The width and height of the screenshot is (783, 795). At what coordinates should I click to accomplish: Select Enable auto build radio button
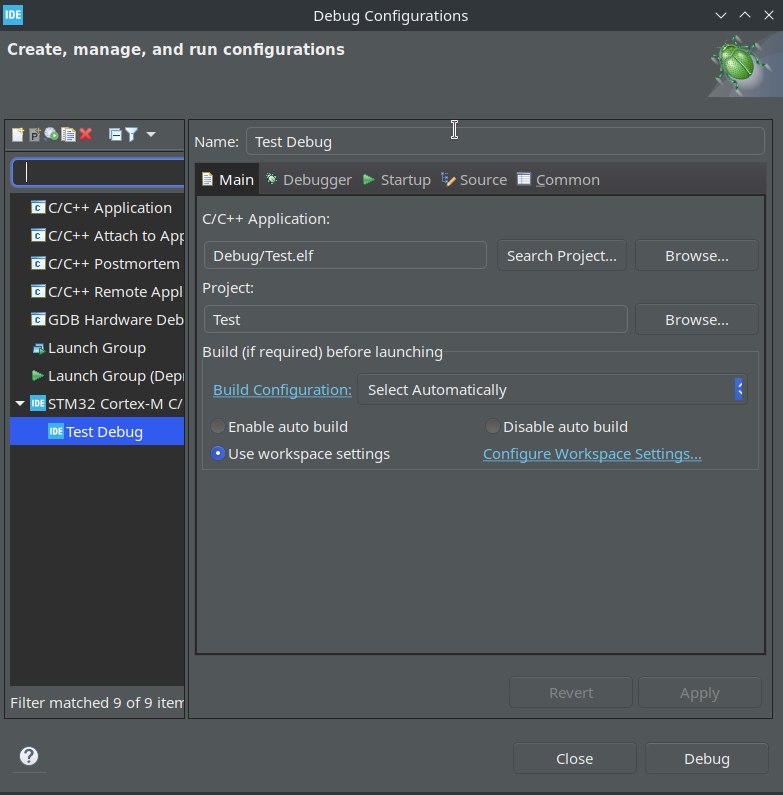tap(218, 426)
